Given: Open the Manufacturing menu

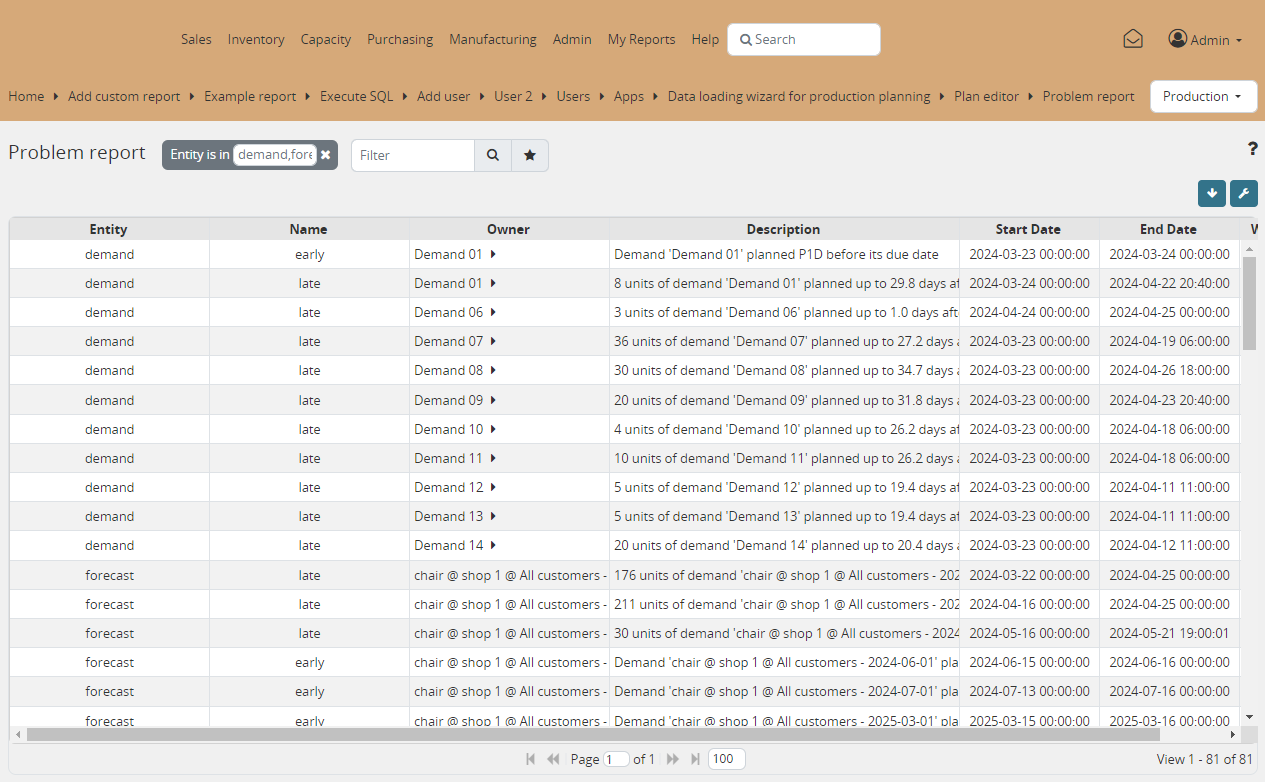Looking at the screenshot, I should [492, 40].
